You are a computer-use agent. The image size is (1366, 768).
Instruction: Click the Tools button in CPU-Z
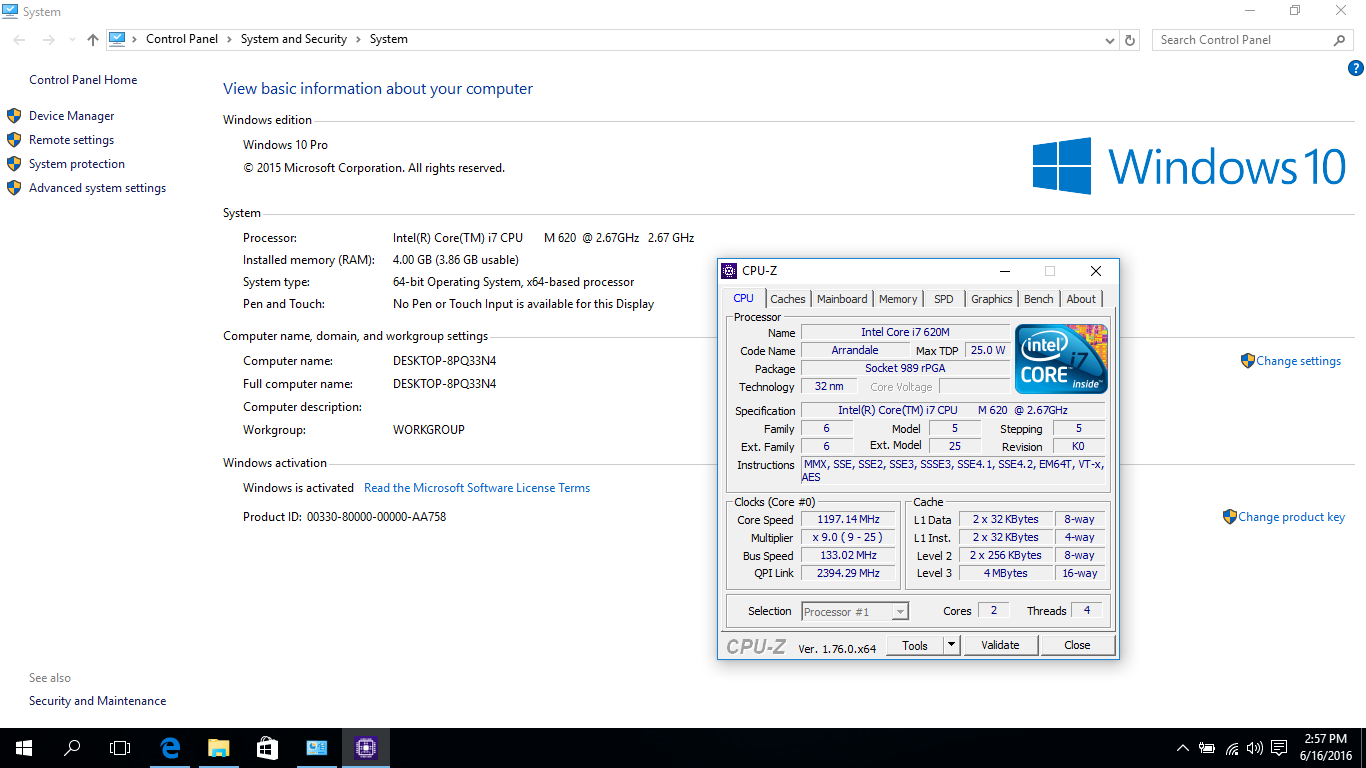[x=915, y=645]
